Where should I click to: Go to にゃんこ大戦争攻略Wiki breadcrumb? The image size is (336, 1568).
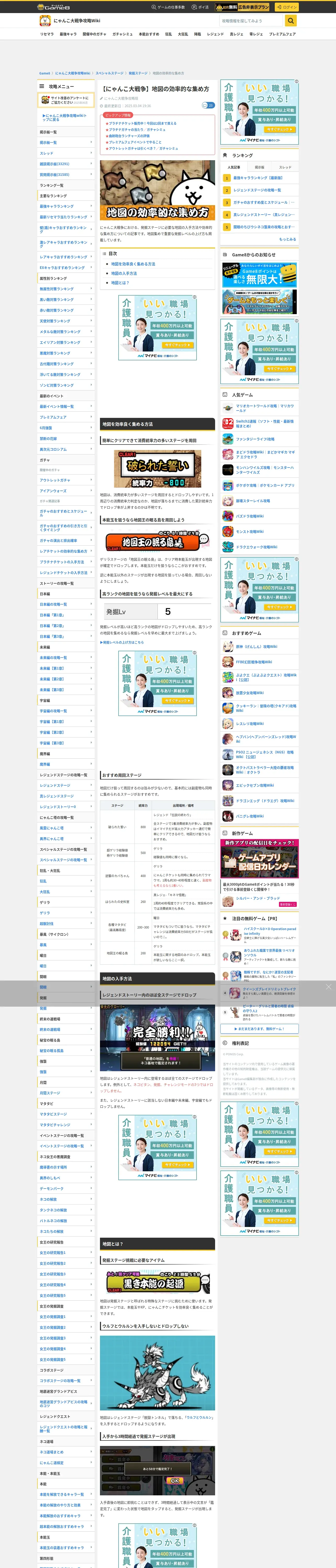coord(72,73)
